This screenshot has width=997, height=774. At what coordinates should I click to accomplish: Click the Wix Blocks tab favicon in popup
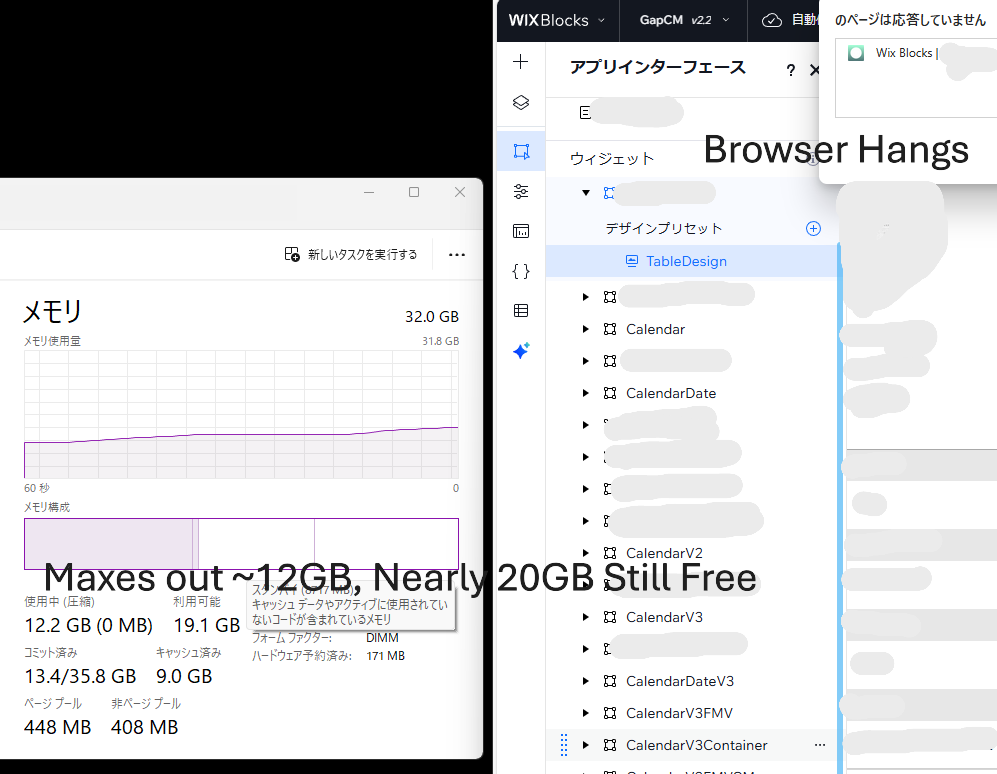[856, 53]
